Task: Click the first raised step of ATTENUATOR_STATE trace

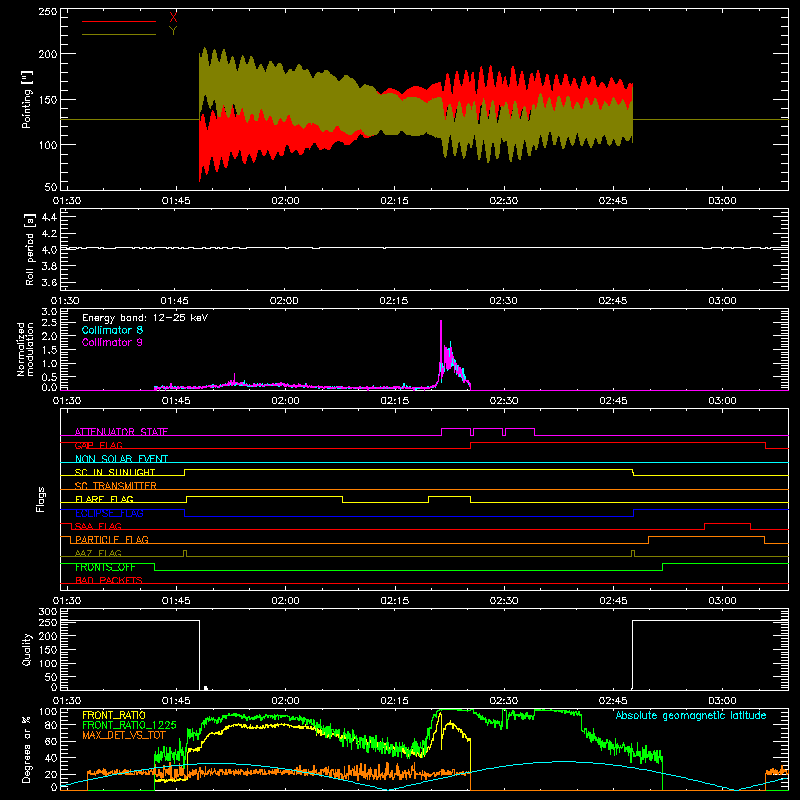Action: point(456,429)
